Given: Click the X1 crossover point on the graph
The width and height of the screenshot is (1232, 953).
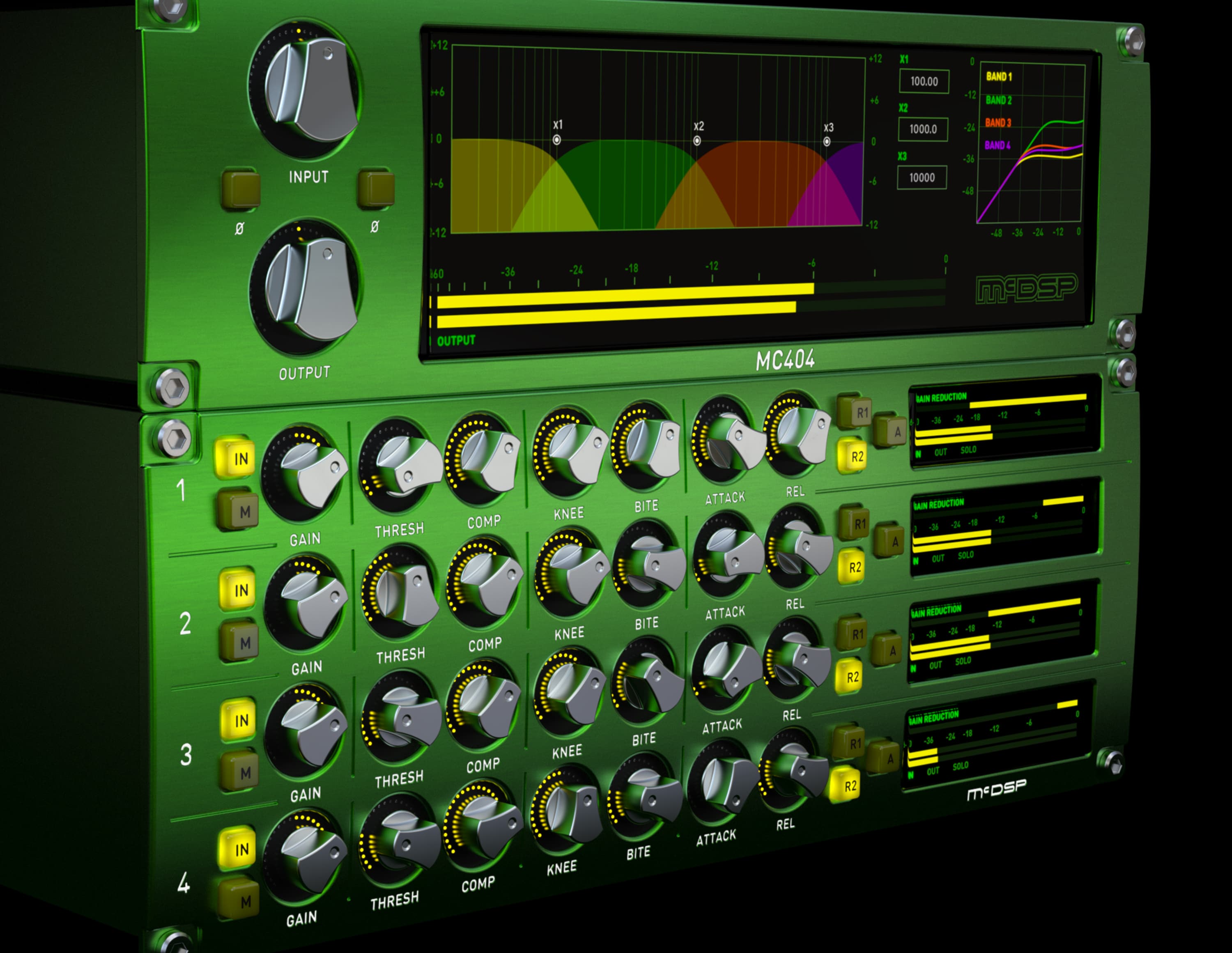Looking at the screenshot, I should click(557, 140).
